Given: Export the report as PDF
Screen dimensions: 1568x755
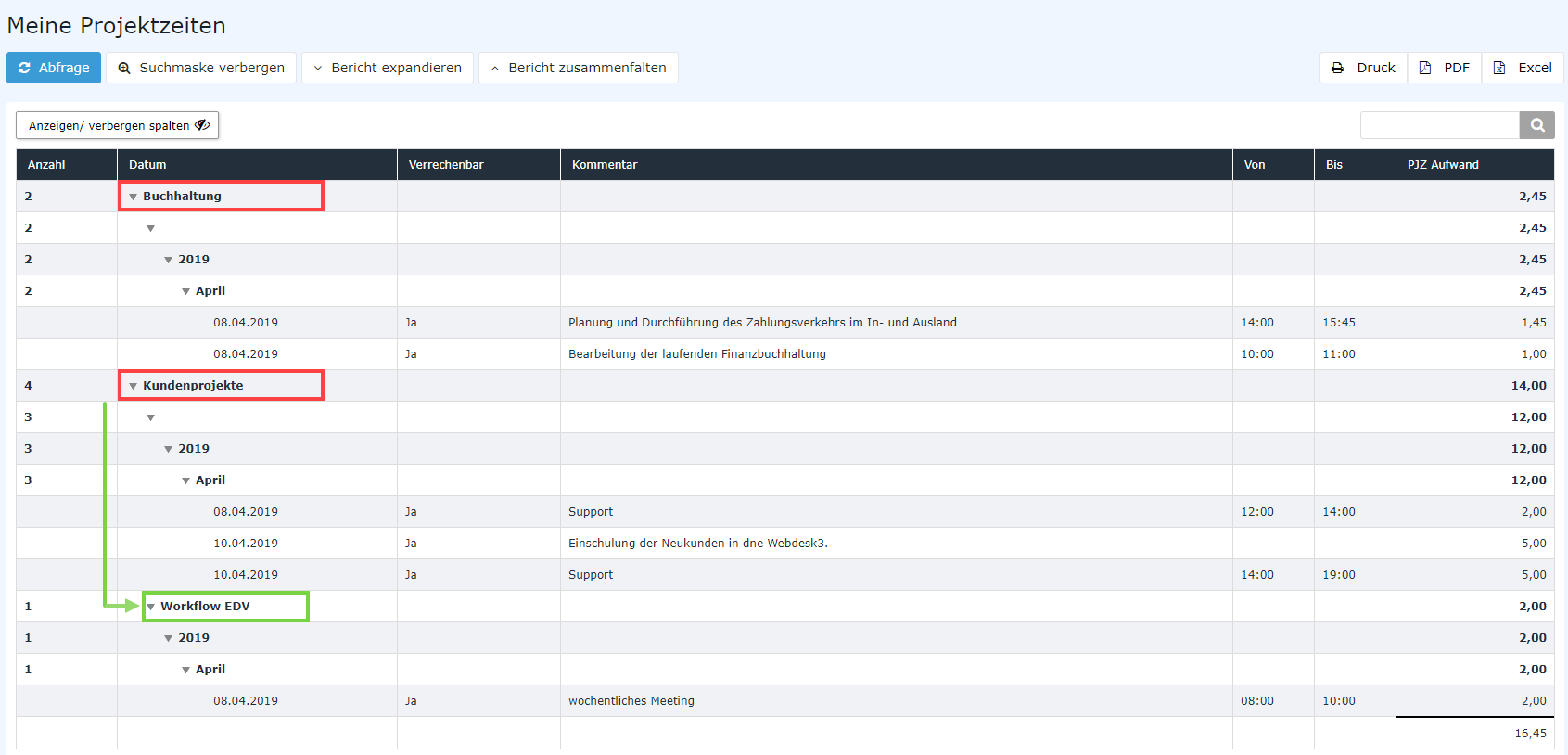Looking at the screenshot, I should point(1445,68).
